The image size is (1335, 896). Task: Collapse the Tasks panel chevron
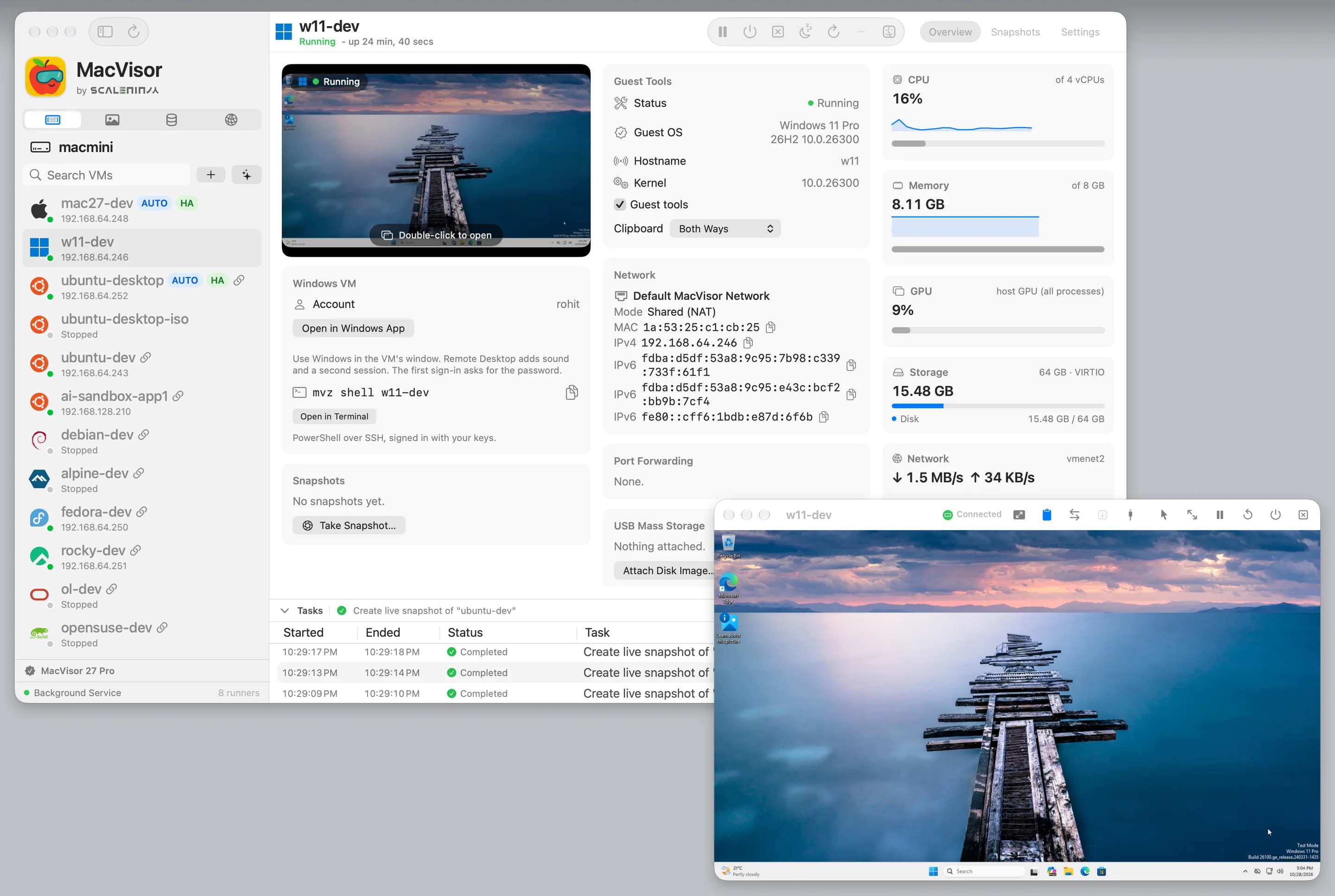[x=285, y=611]
